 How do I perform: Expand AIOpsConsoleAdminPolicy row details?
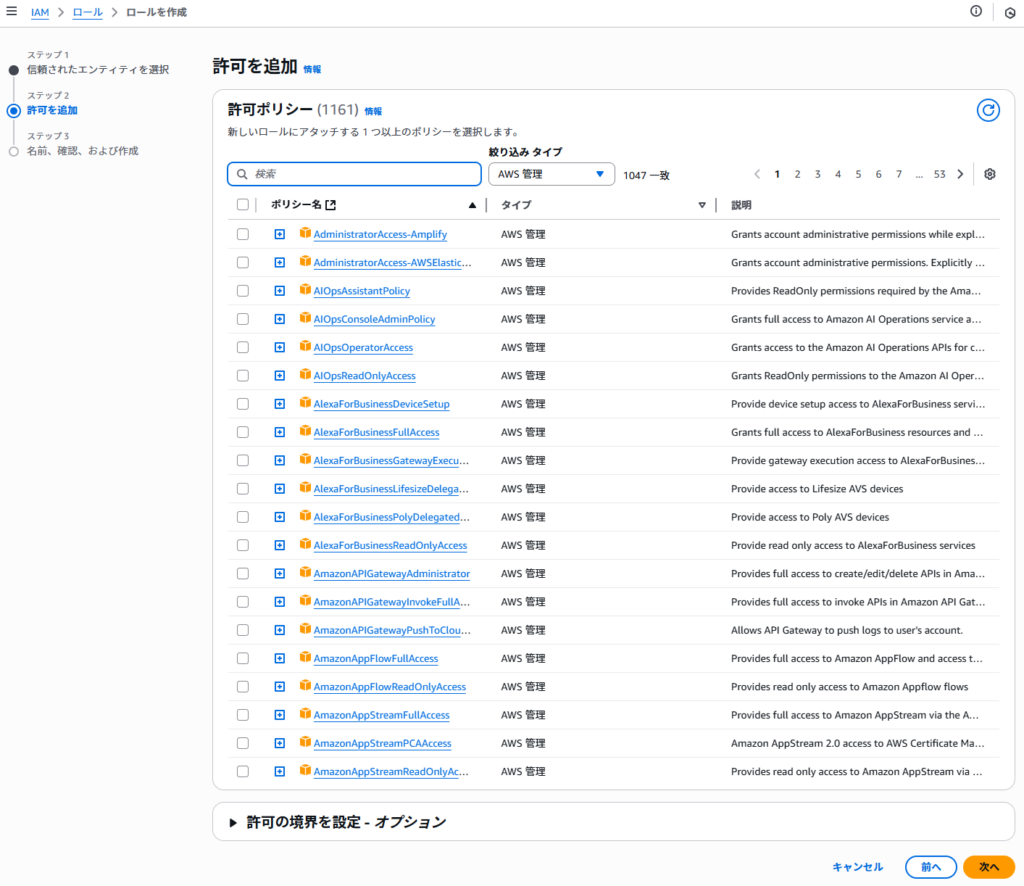(280, 319)
